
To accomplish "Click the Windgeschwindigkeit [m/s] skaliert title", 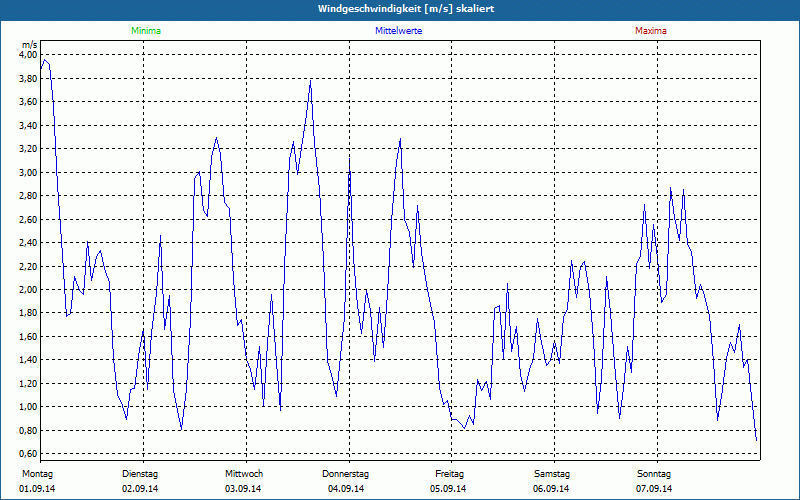I will coord(406,9).
